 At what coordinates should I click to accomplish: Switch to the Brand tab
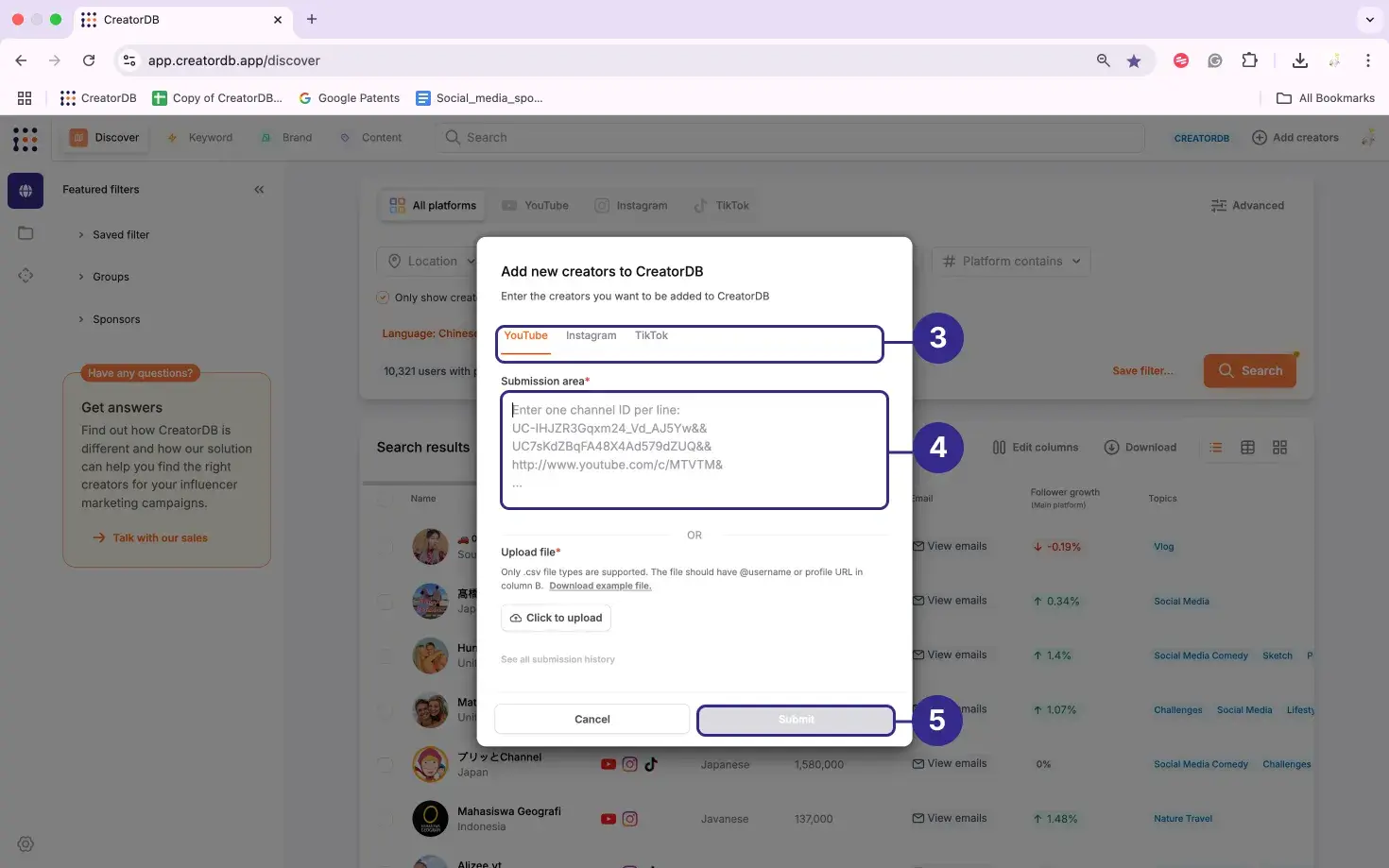286,138
